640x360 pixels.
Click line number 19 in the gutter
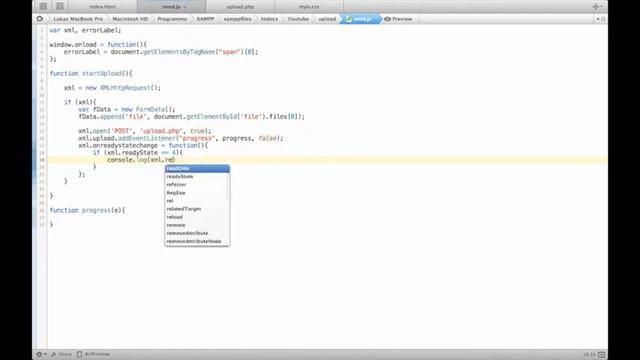[x=42, y=160]
